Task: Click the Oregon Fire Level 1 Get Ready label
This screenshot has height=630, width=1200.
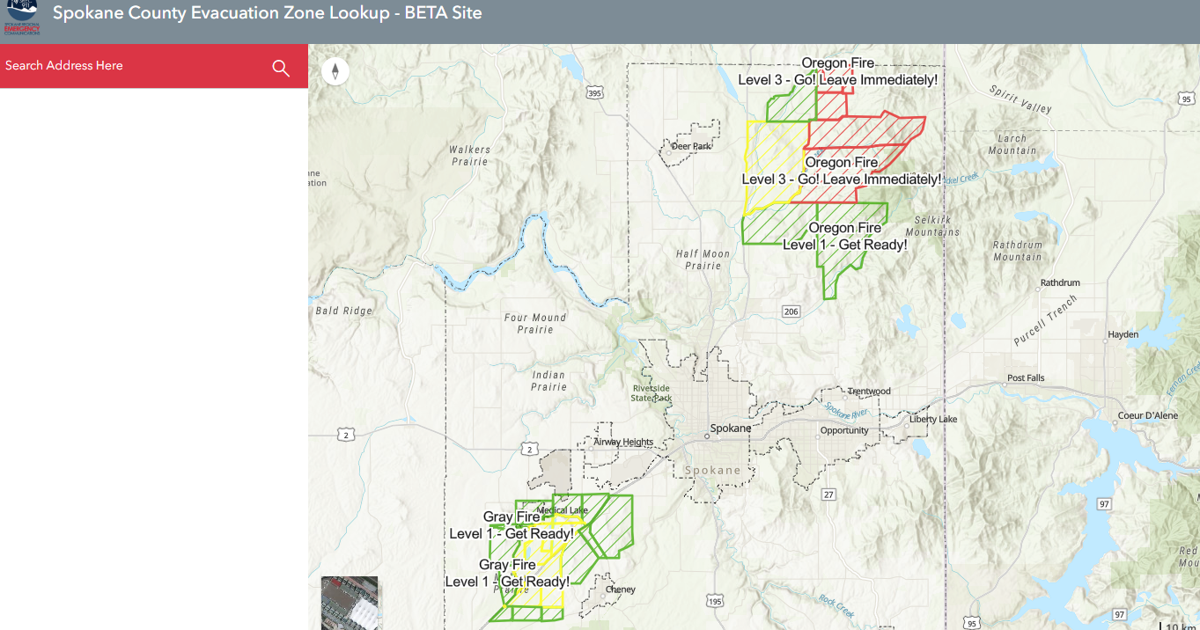Action: [844, 236]
